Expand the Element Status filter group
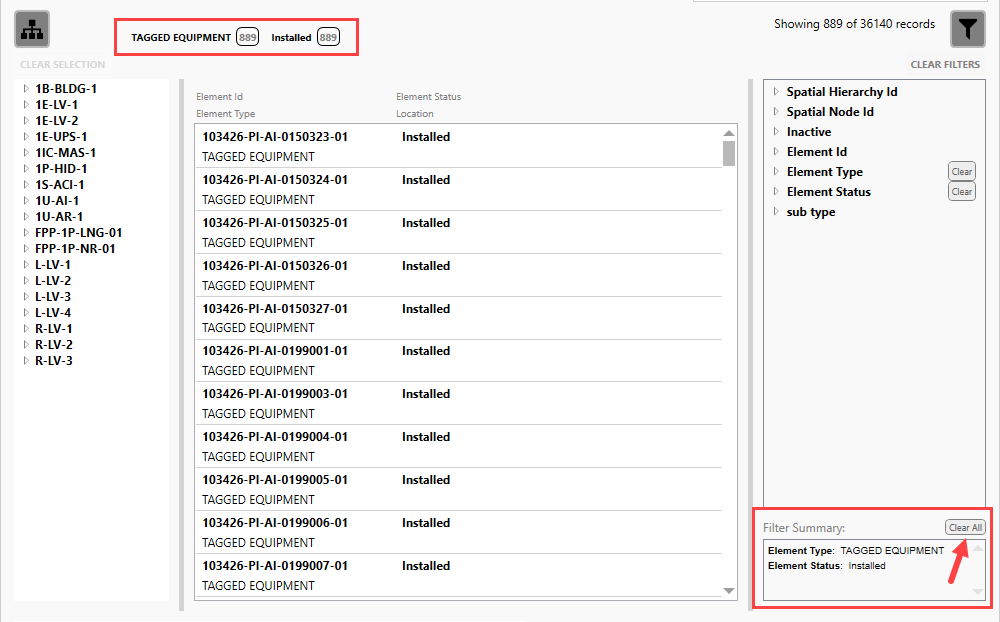This screenshot has height=622, width=1000. coord(776,192)
